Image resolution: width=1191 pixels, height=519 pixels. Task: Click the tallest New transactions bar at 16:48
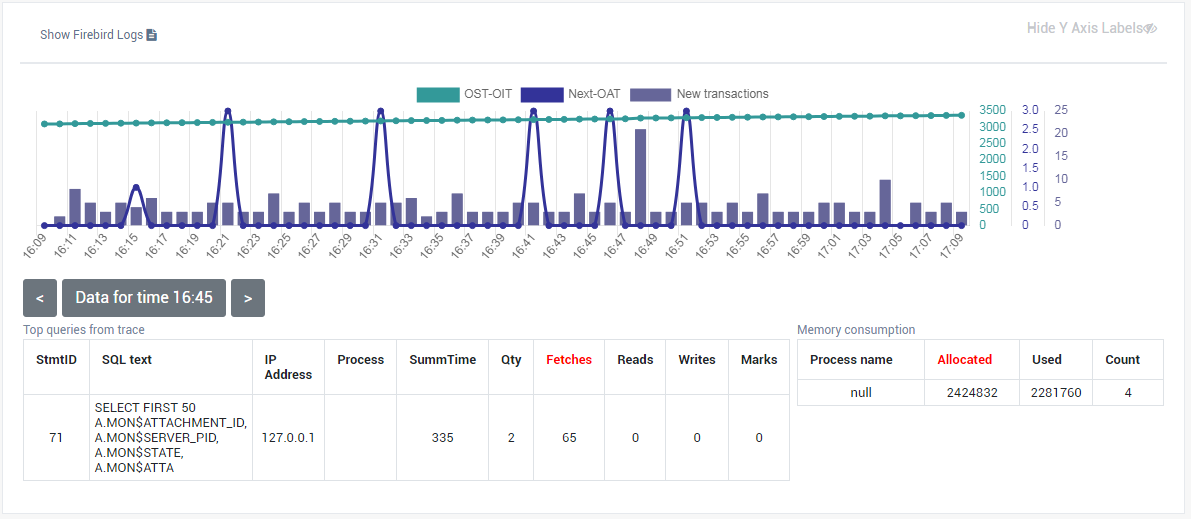640,177
